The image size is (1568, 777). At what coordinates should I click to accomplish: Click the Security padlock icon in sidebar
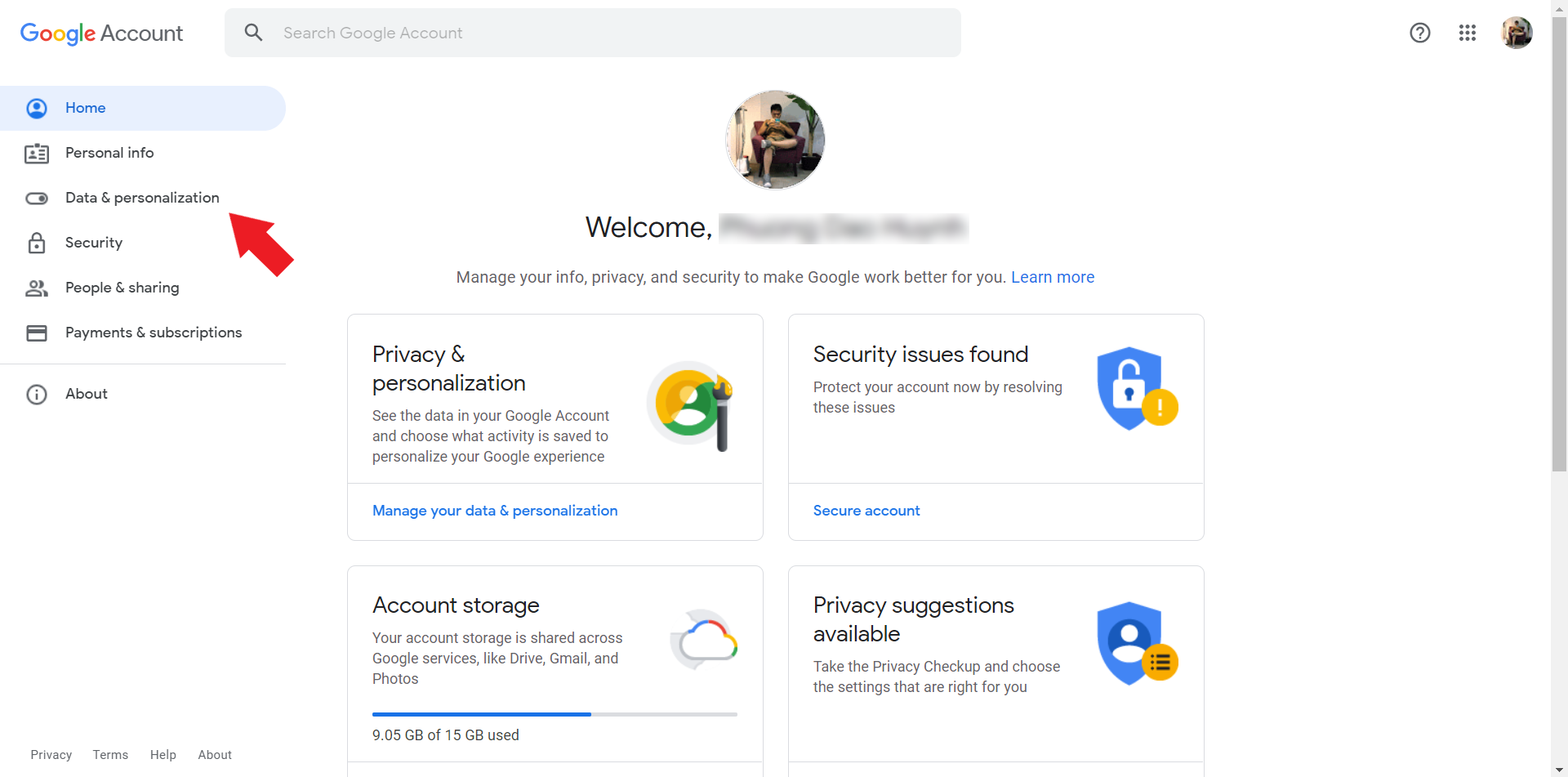[x=37, y=243]
